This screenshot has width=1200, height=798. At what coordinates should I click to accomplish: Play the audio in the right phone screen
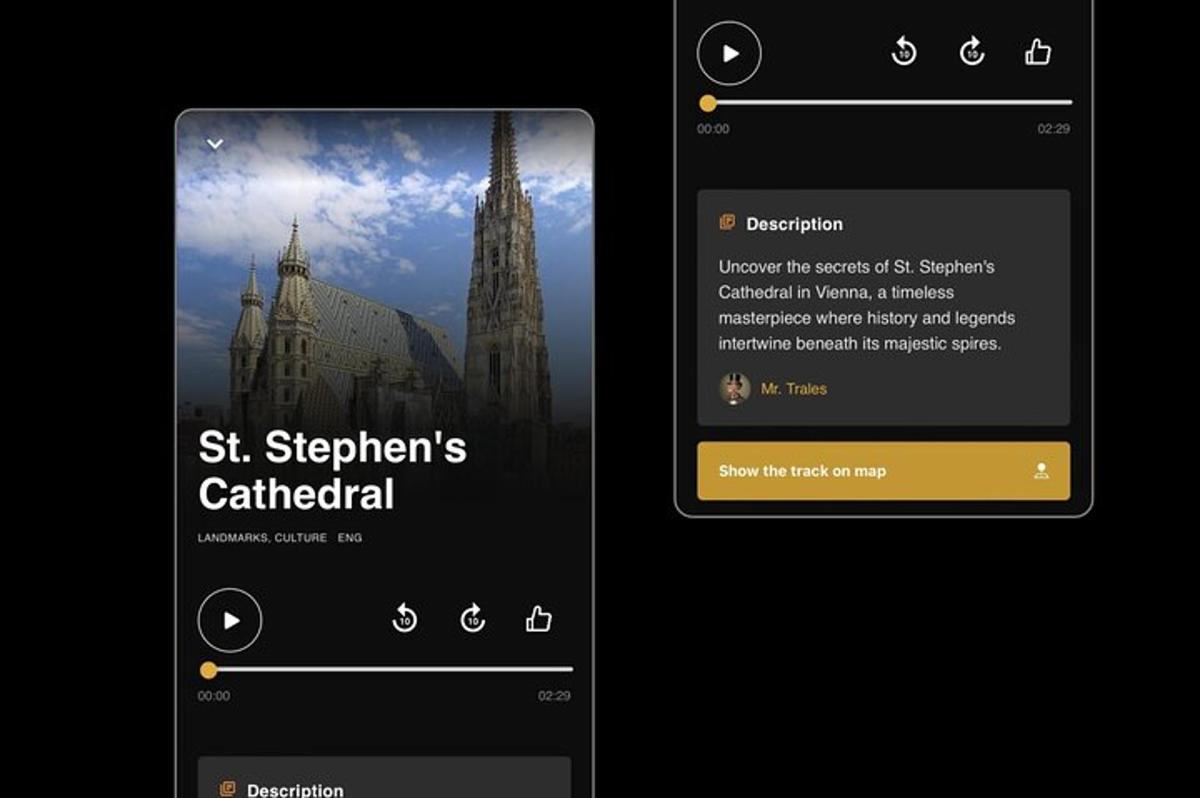(x=729, y=53)
